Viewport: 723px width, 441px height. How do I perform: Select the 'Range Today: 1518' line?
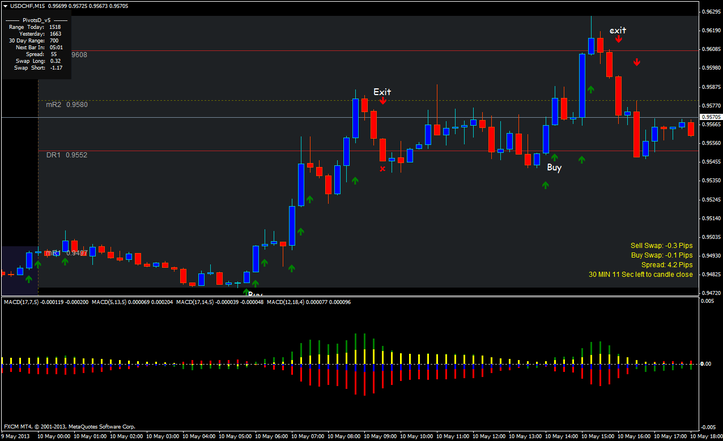click(x=35, y=27)
